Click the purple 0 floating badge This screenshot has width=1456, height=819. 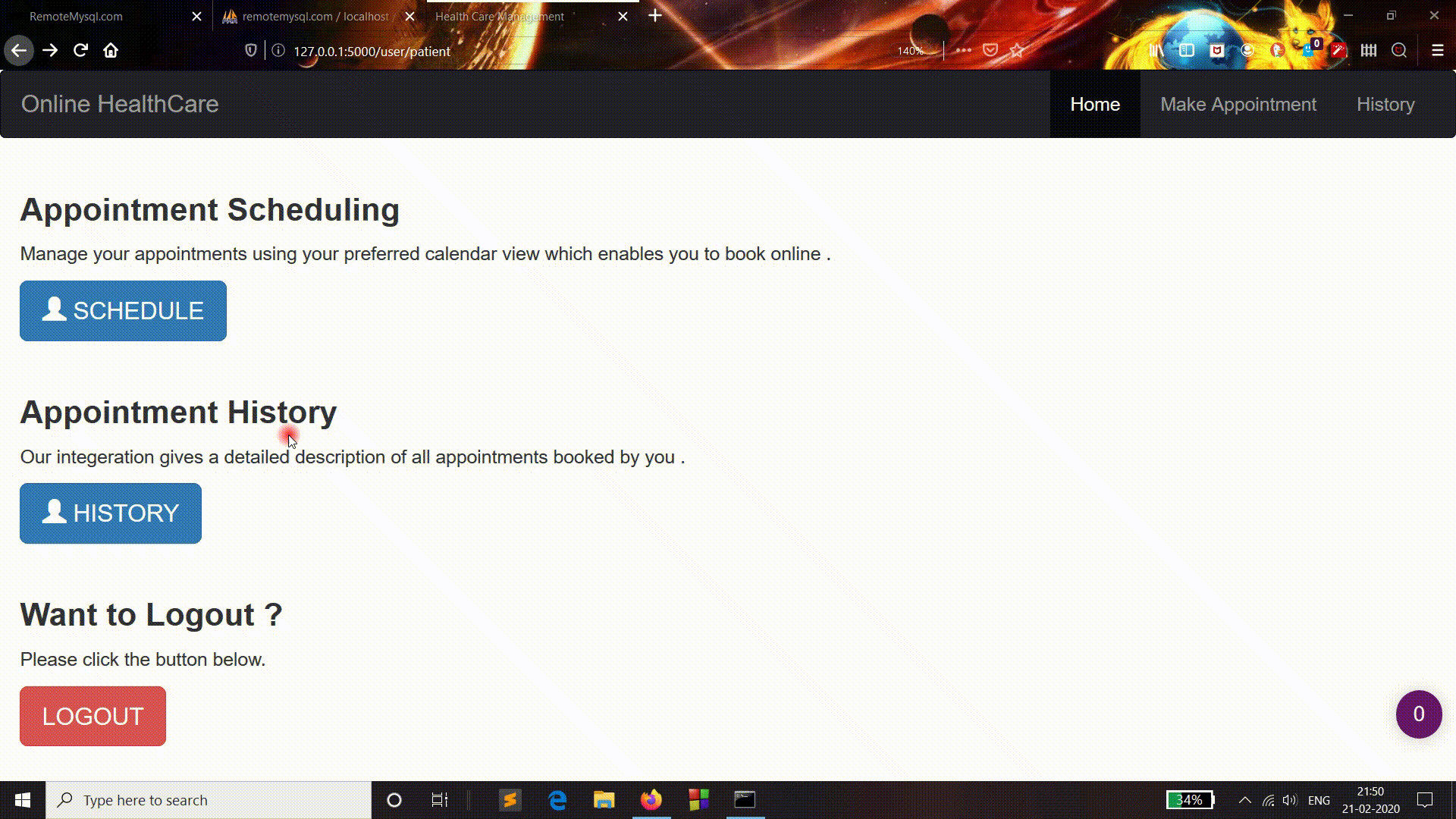(1418, 714)
